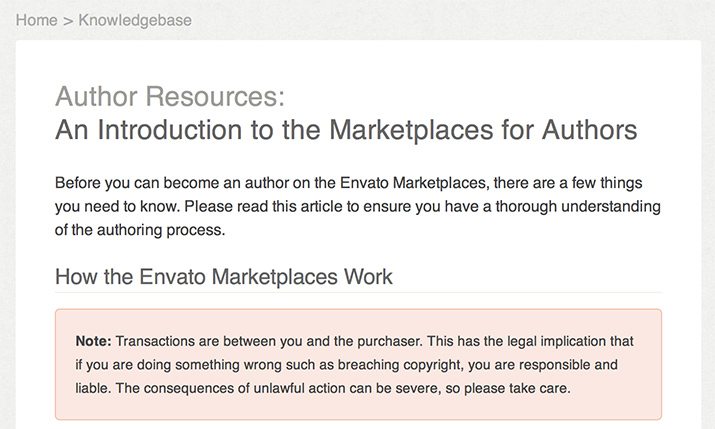Click the 'of the authoring process.' line

140,230
